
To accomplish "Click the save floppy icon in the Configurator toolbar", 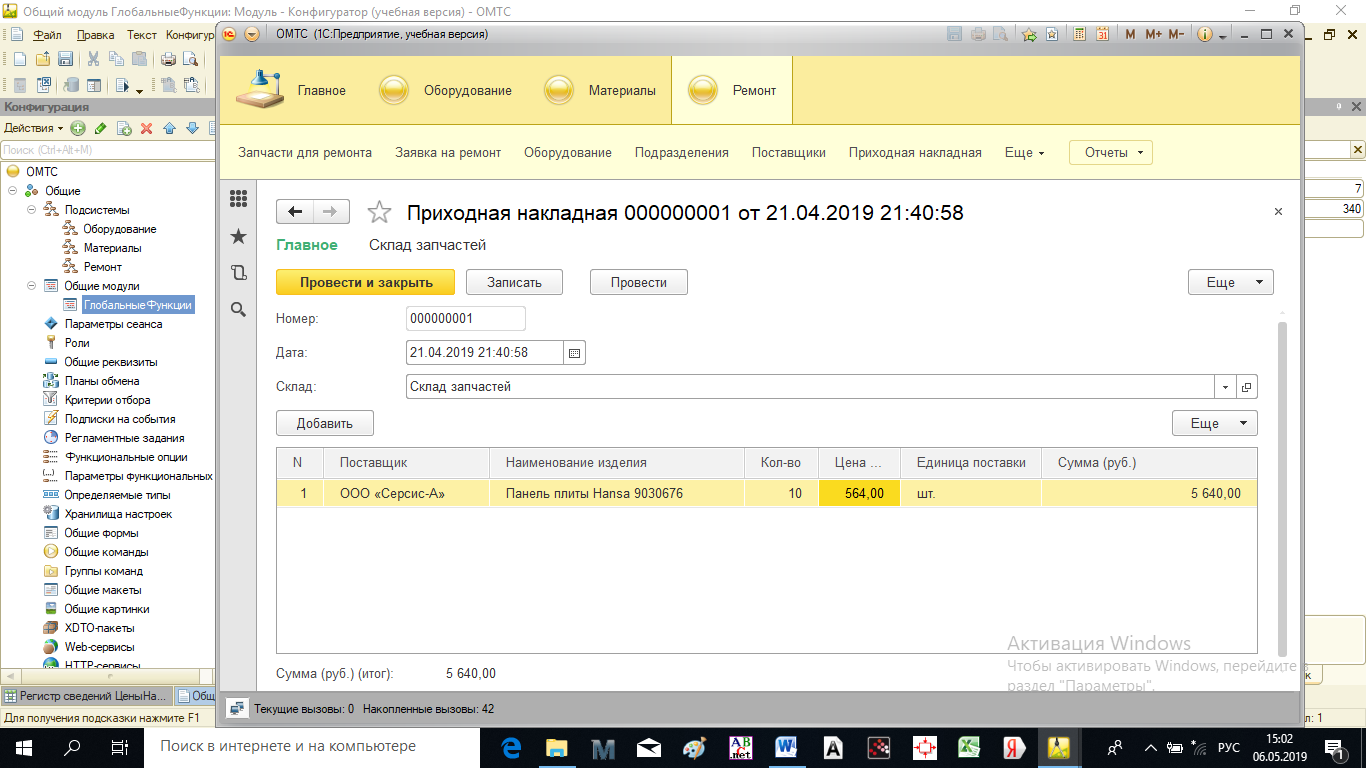I will click(x=65, y=59).
